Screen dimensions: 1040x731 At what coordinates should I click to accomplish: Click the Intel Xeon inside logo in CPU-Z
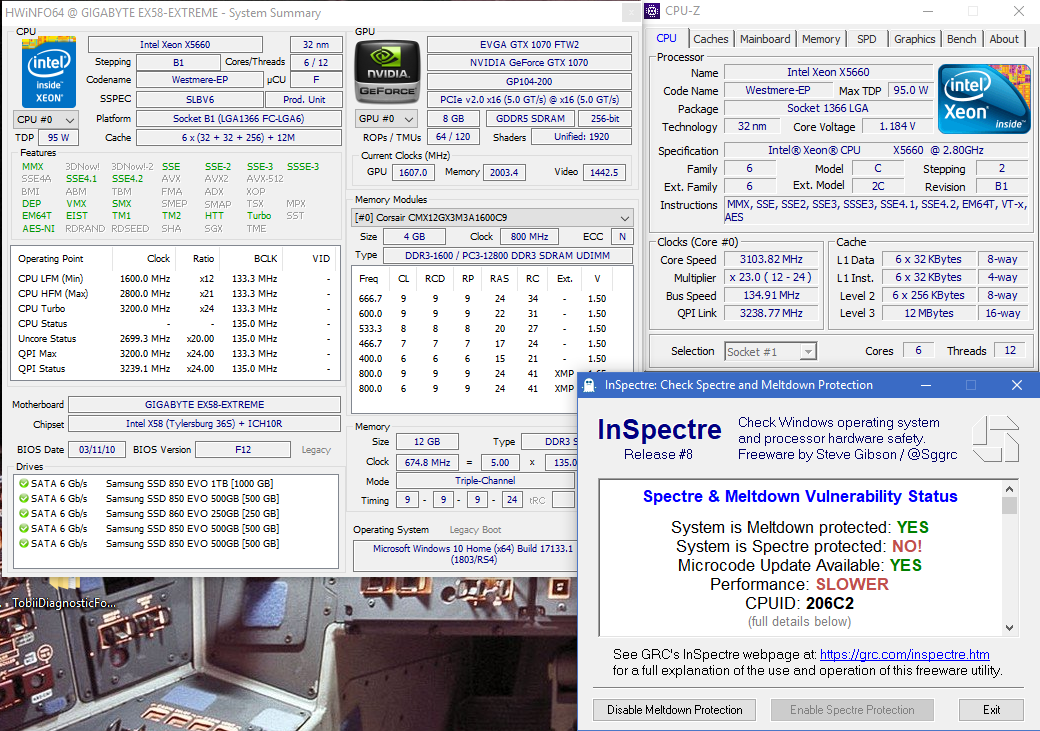[x=984, y=100]
